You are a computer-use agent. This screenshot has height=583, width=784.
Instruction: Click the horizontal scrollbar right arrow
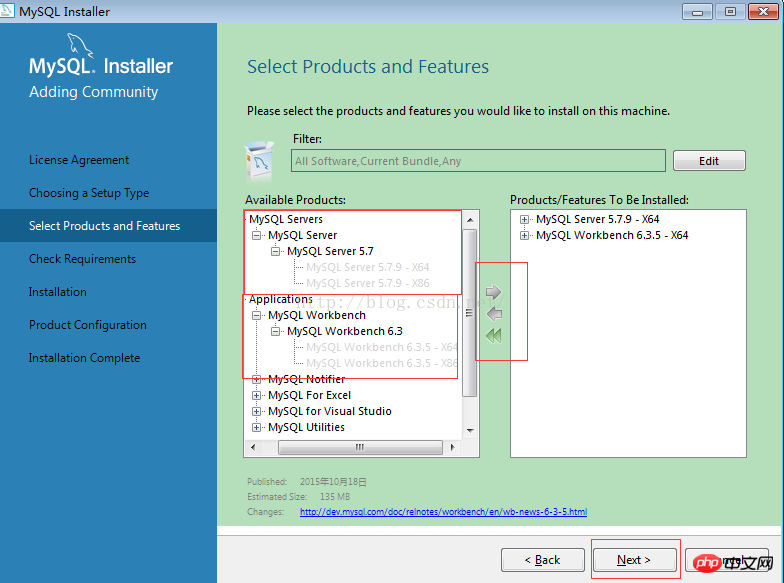pyautogui.click(x=452, y=447)
